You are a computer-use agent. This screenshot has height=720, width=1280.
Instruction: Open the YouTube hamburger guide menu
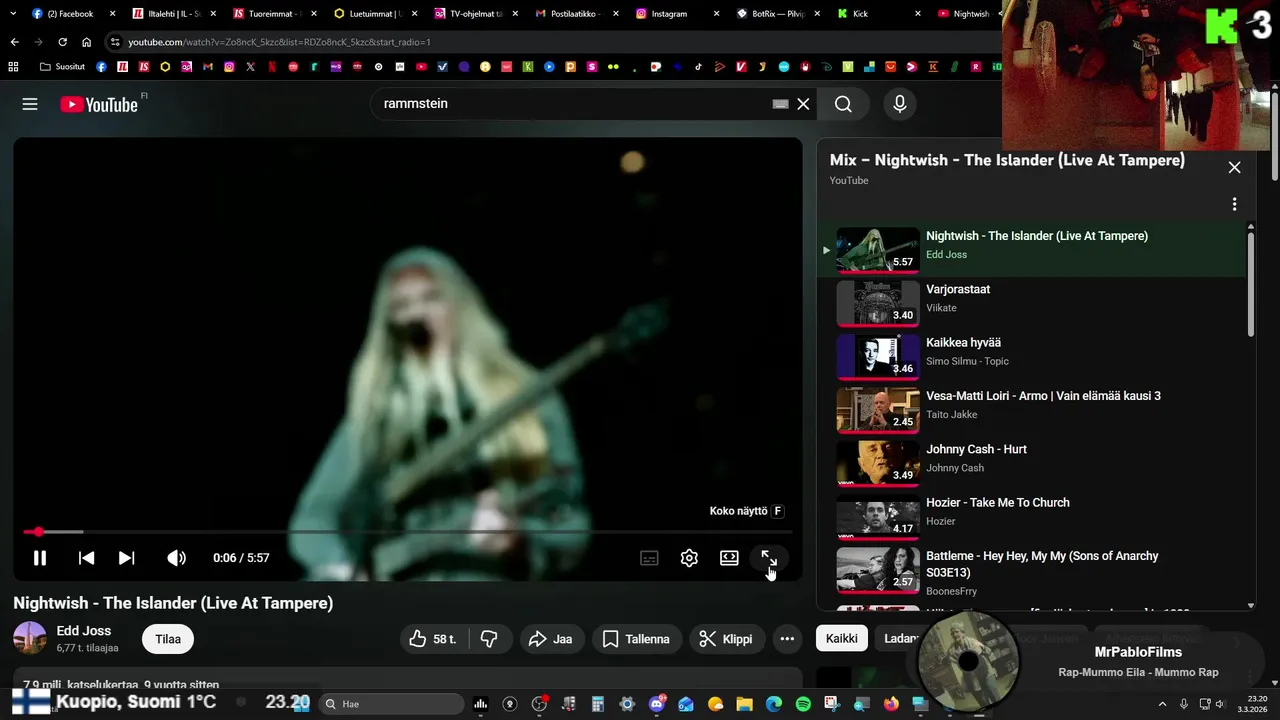click(30, 104)
